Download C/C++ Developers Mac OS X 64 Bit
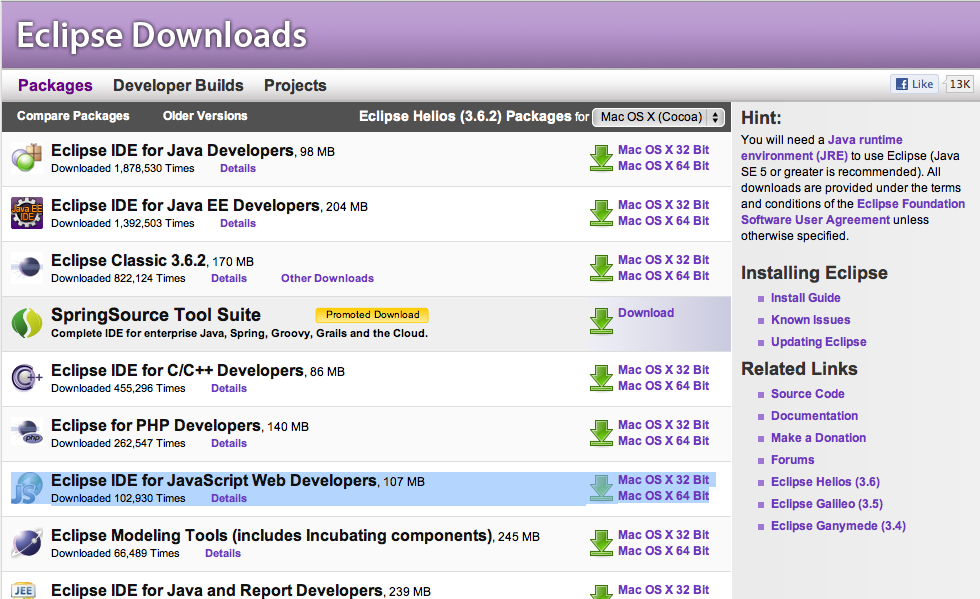The width and height of the screenshot is (980, 599). 663,386
